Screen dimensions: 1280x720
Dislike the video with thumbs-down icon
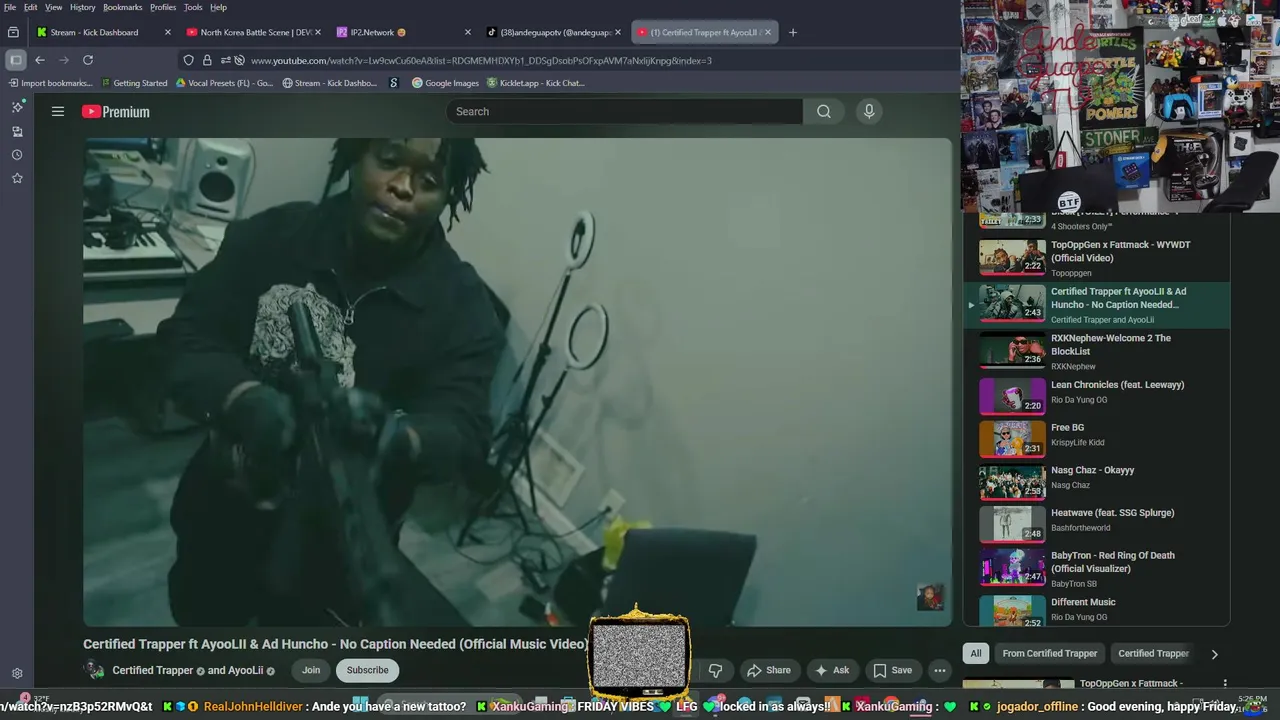point(715,670)
